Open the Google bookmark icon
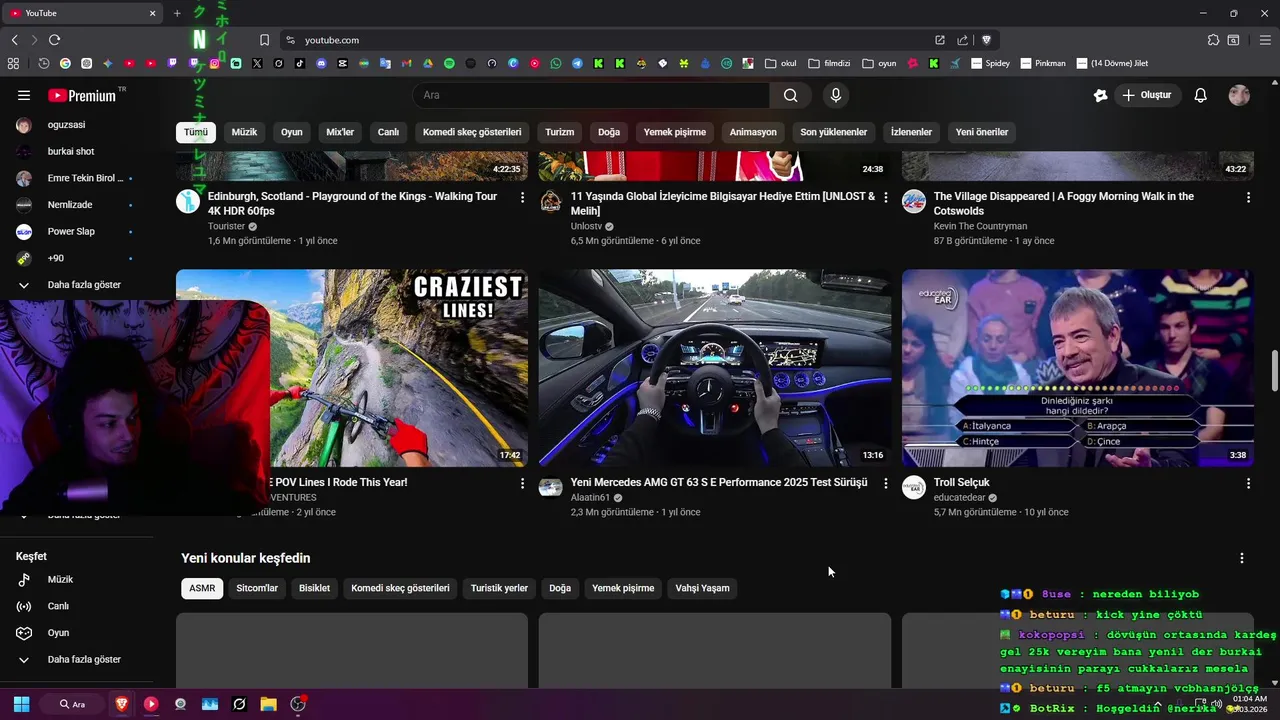 pyautogui.click(x=65, y=63)
